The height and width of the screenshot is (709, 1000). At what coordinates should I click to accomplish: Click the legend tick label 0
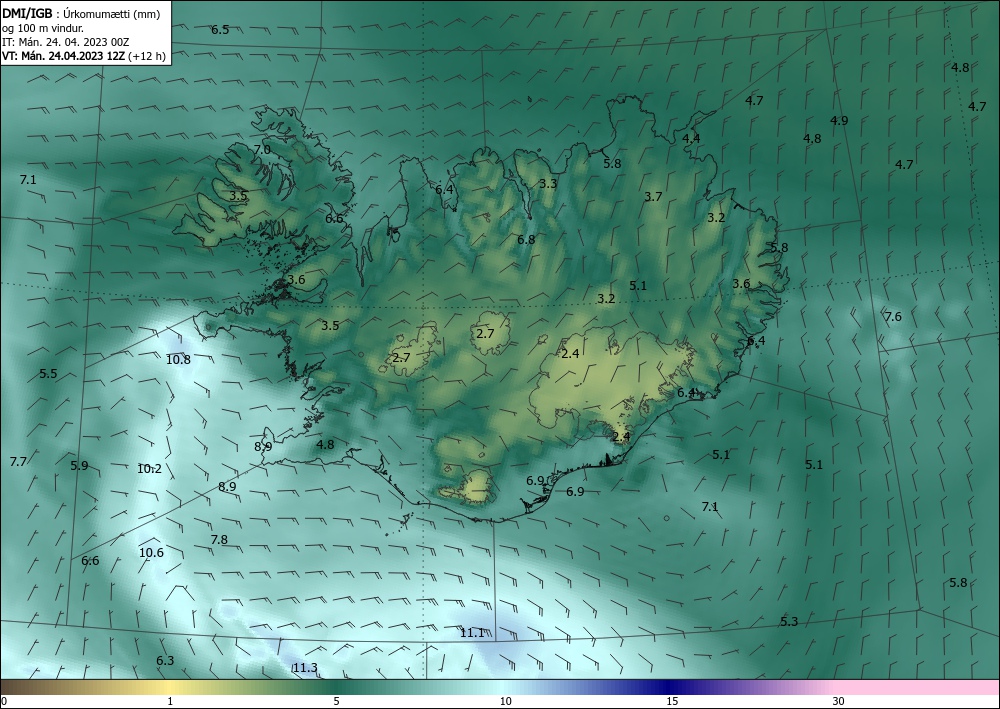point(4,702)
